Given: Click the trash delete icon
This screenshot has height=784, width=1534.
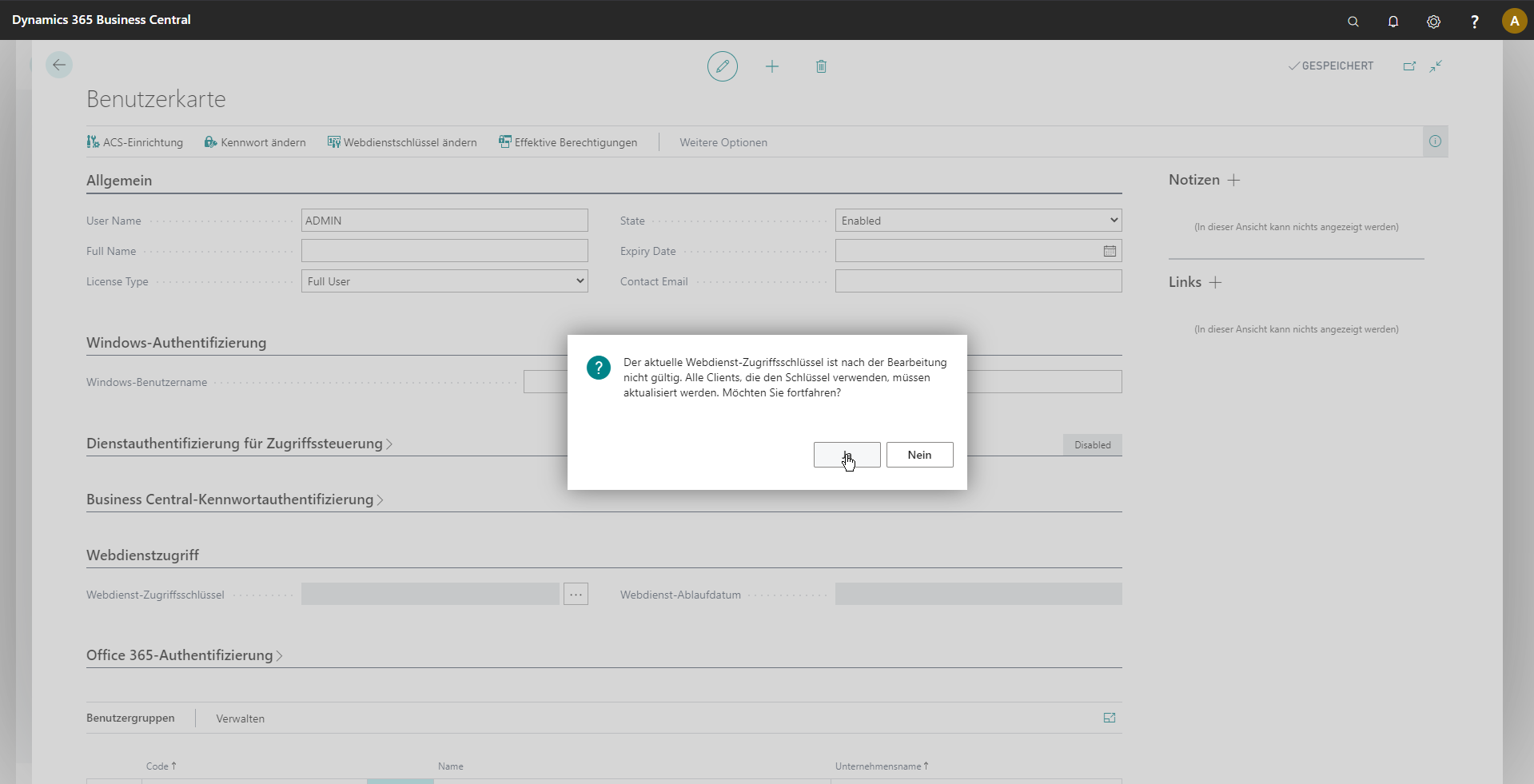Looking at the screenshot, I should coord(821,66).
